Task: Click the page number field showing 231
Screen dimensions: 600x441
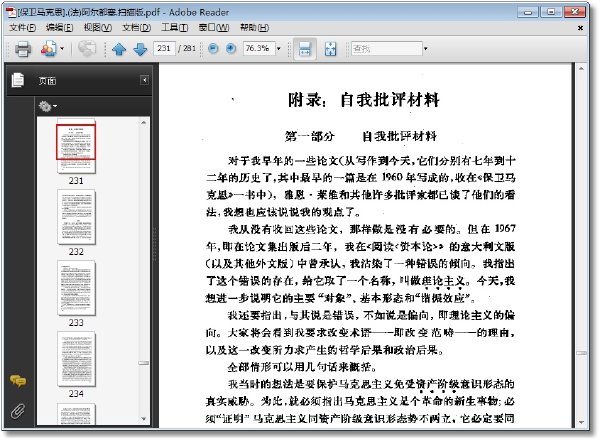Action: (165, 48)
